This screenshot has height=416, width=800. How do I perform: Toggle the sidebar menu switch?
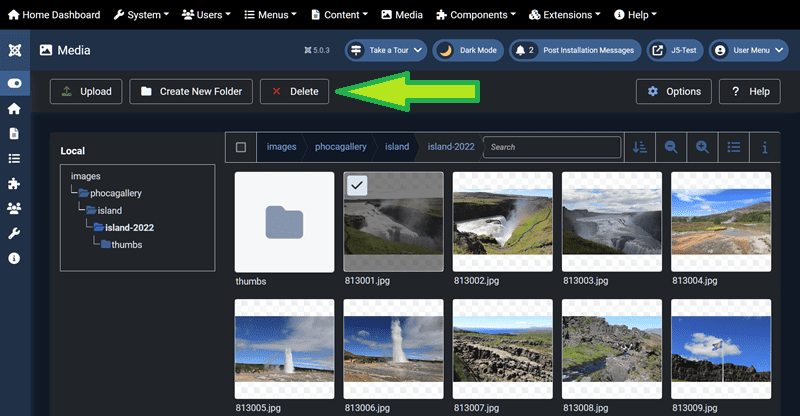[x=14, y=83]
